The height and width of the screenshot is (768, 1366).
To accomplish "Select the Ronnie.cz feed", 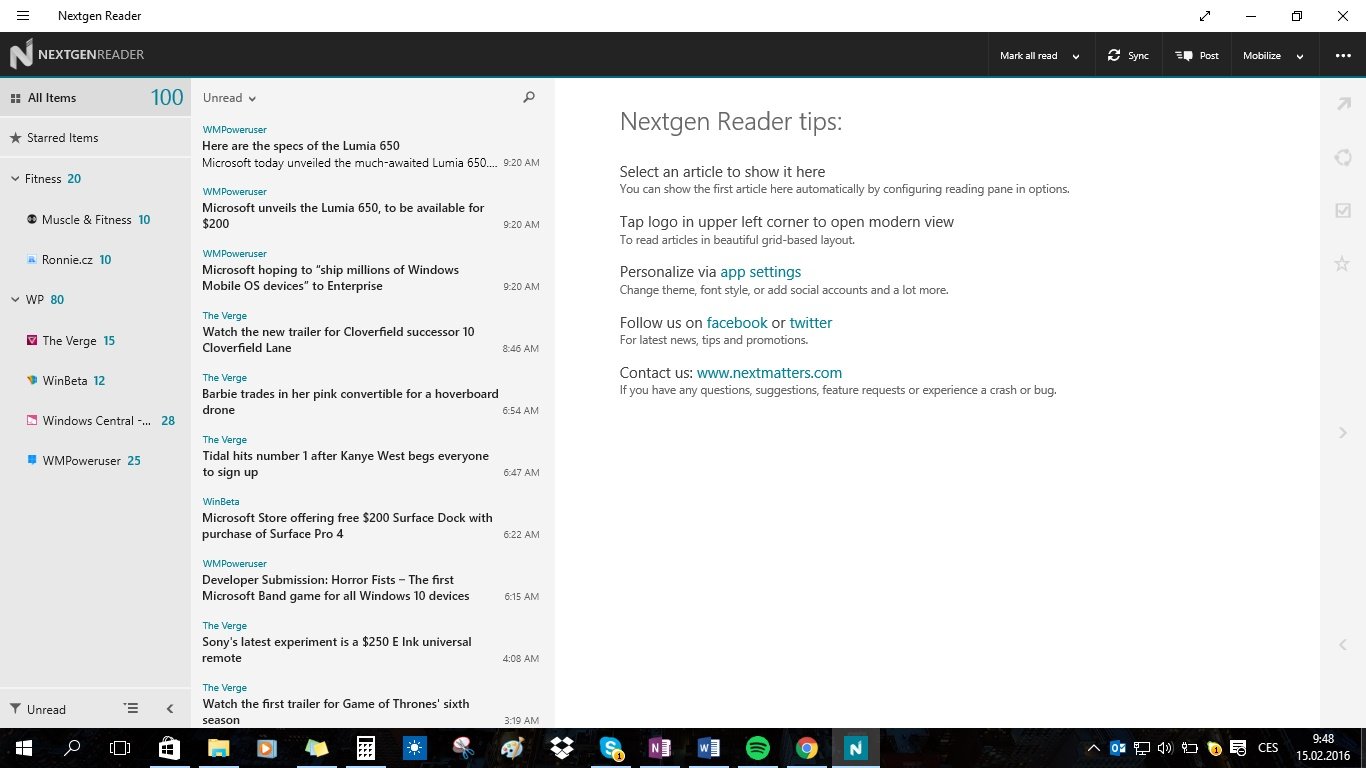I will 95,259.
